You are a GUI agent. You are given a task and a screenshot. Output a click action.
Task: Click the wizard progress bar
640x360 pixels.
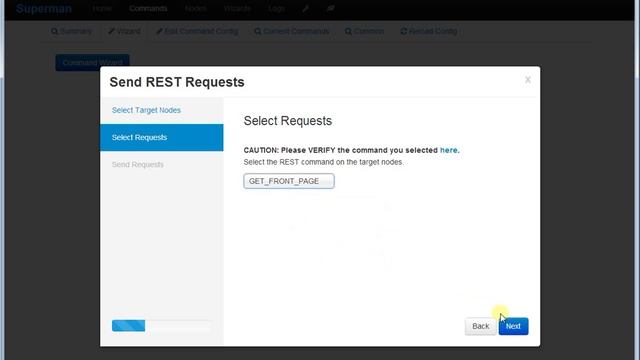click(x=161, y=326)
